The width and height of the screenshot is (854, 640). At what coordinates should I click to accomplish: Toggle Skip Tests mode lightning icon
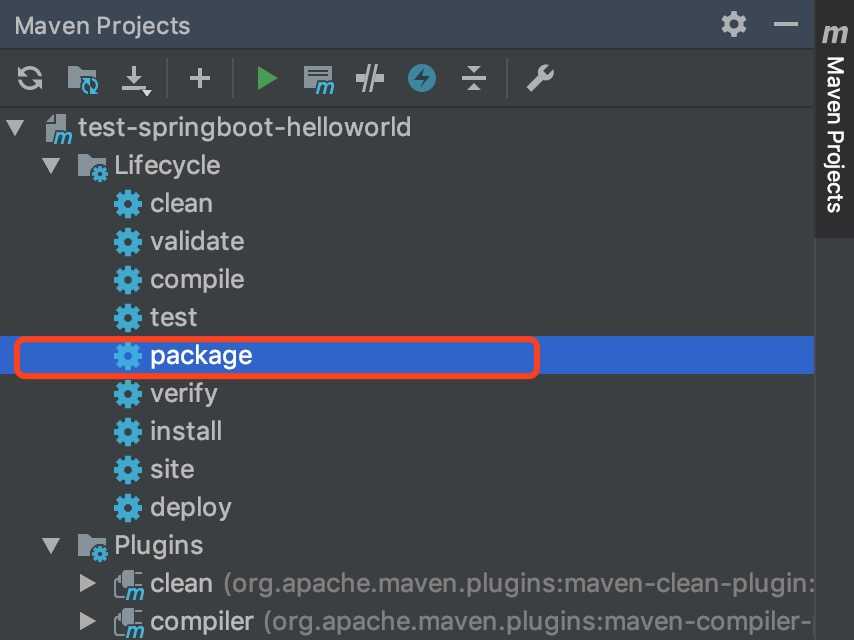[x=422, y=78]
